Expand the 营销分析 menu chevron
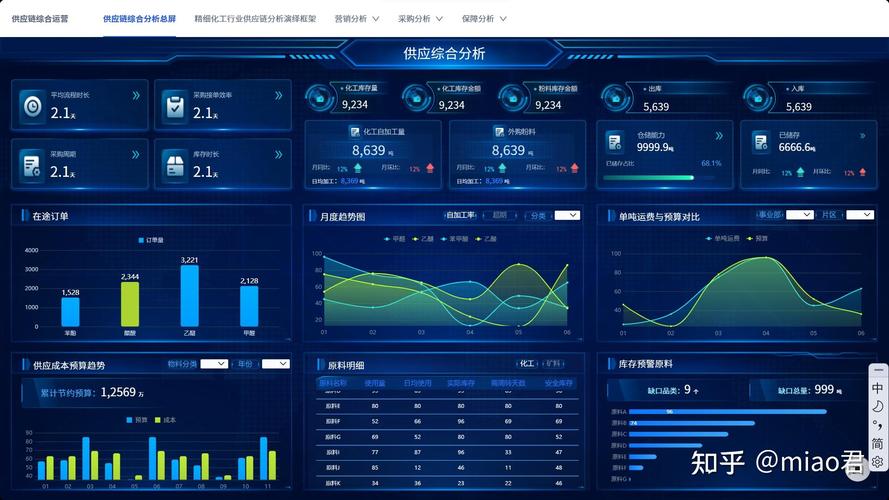 376,19
